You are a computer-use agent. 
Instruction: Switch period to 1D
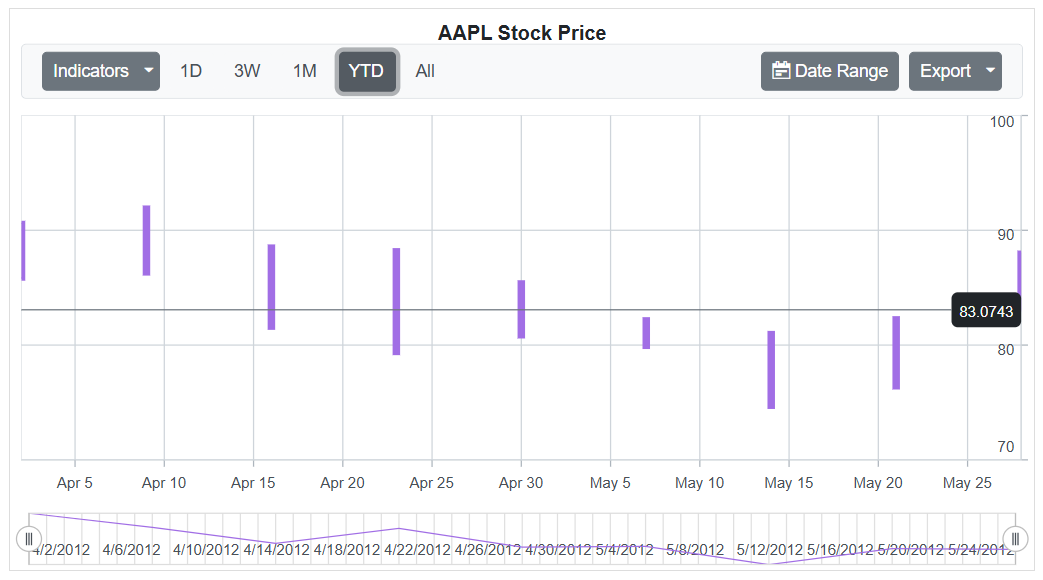point(191,71)
